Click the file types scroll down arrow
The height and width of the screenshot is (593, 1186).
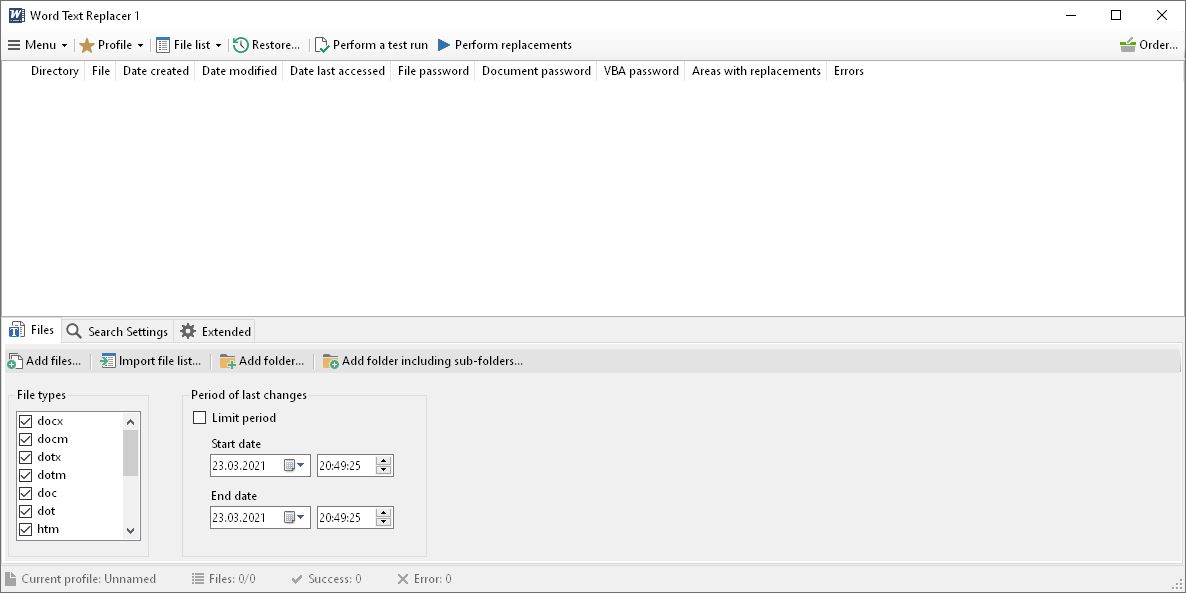[131, 531]
